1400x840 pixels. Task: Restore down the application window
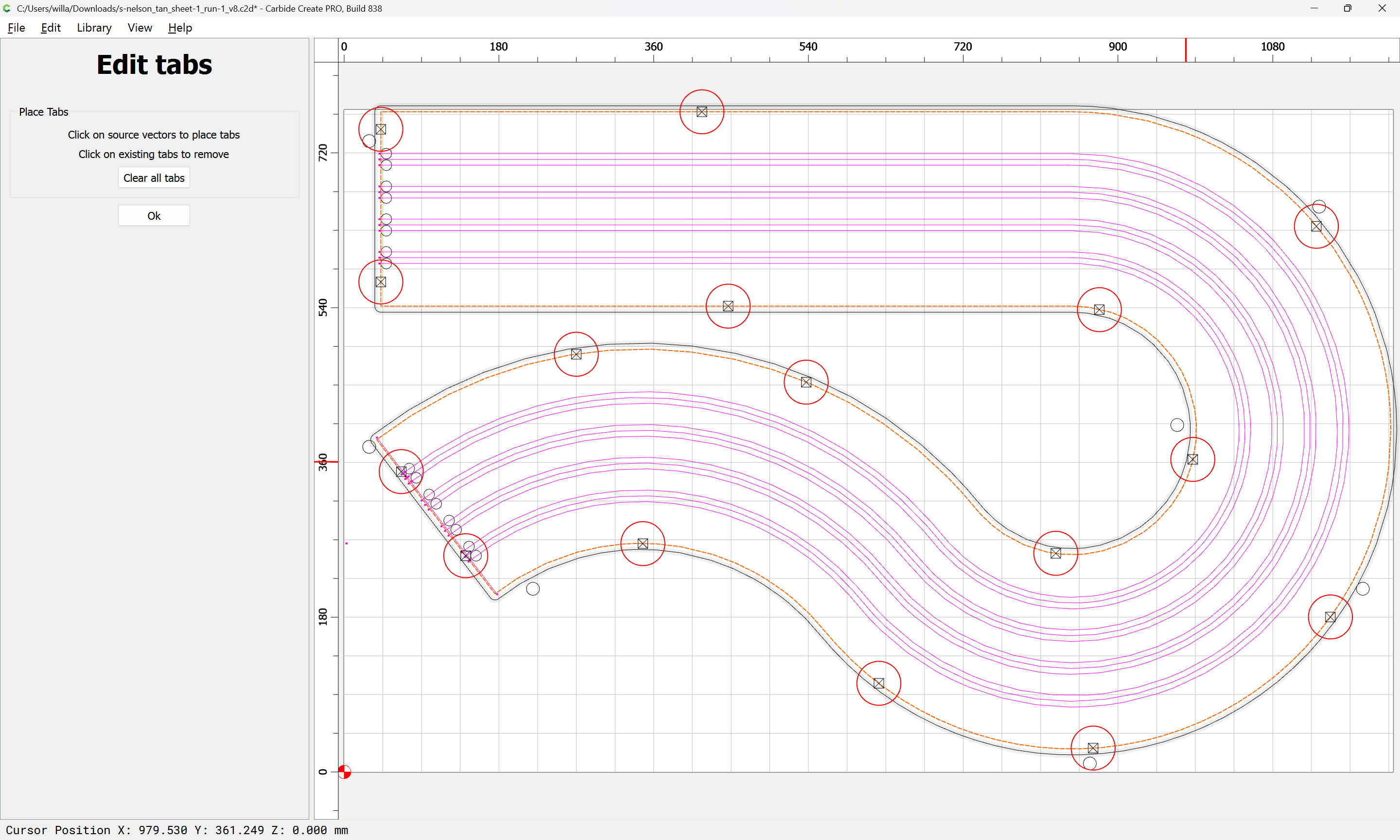click(1347, 8)
